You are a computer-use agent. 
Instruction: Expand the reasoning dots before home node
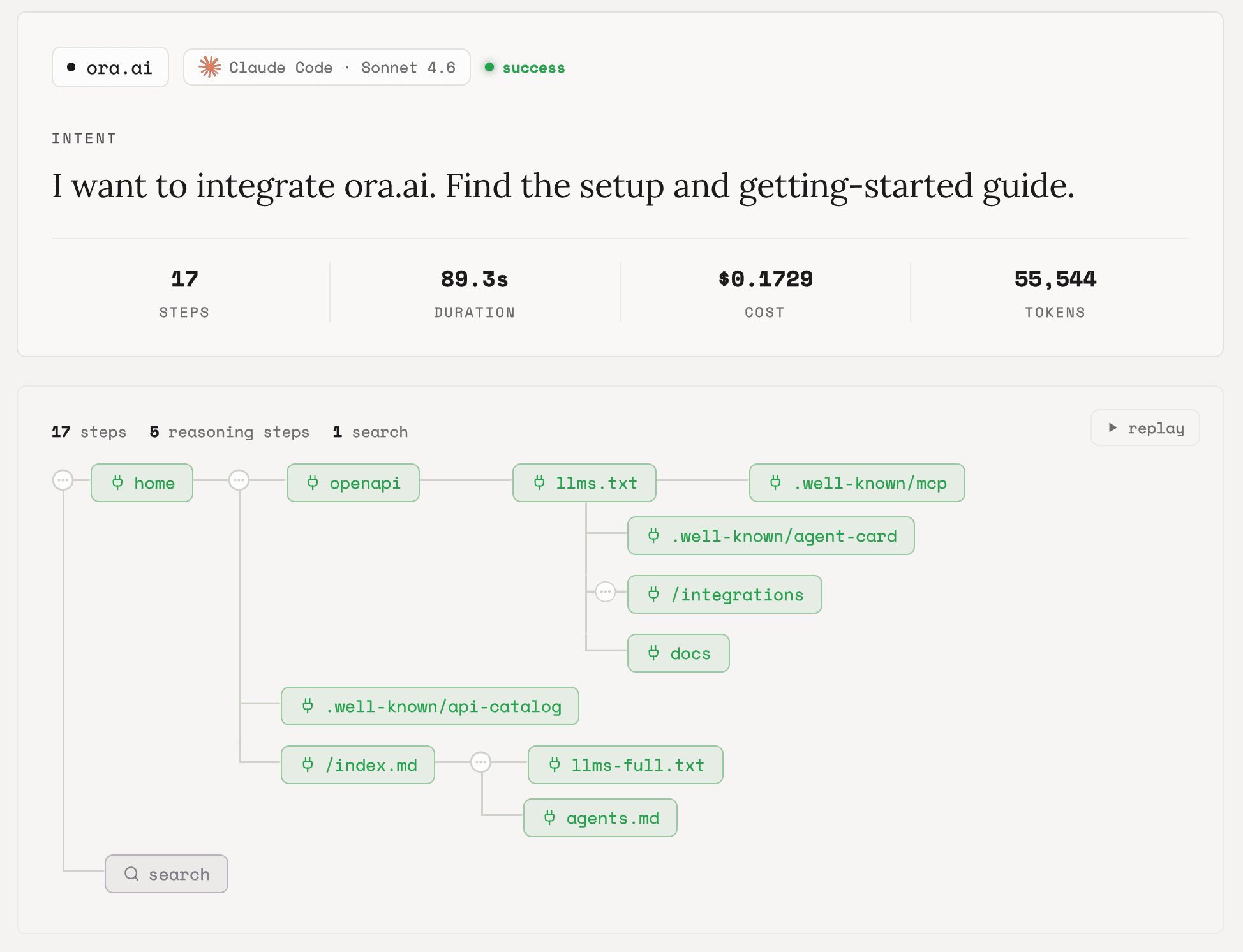63,480
